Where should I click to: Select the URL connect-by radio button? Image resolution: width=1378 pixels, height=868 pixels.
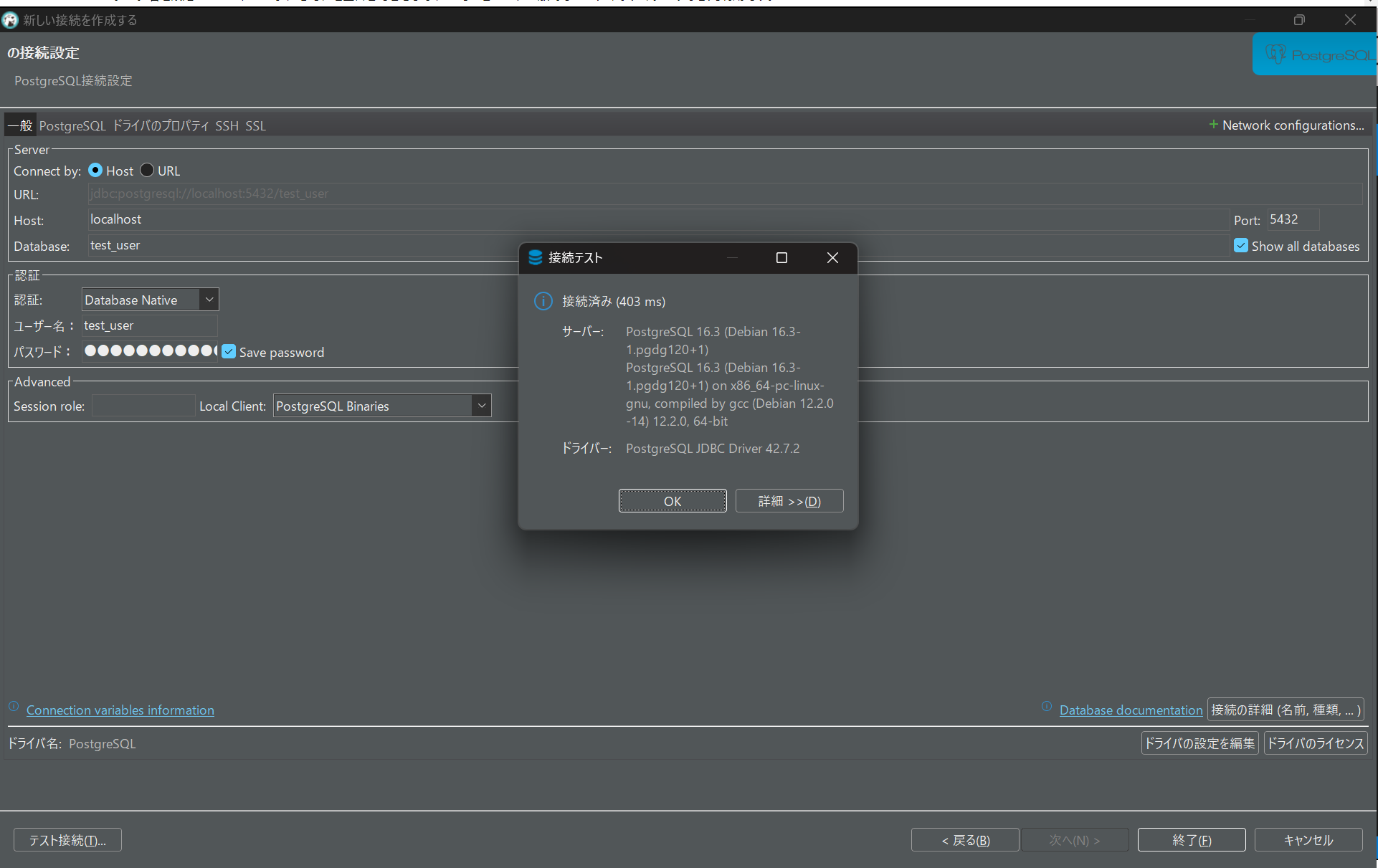147,171
